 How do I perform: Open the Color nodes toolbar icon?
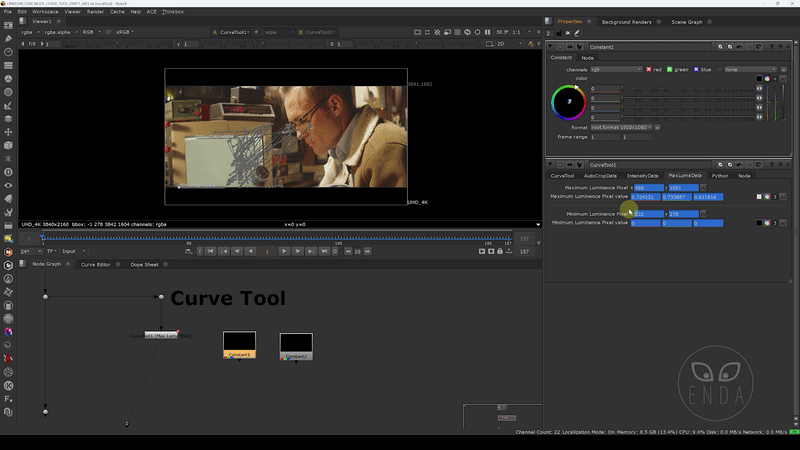(x=8, y=79)
